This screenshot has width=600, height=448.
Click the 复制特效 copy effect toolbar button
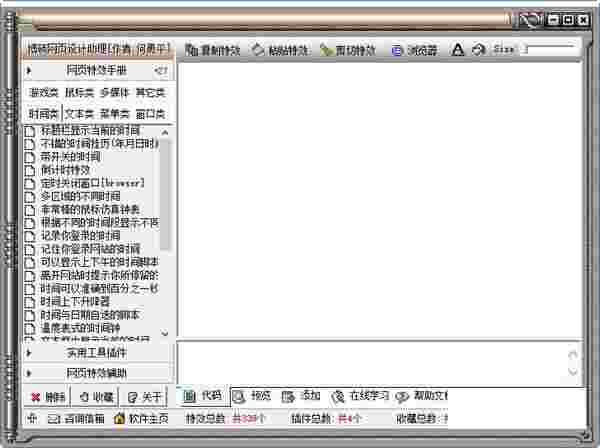click(x=212, y=50)
